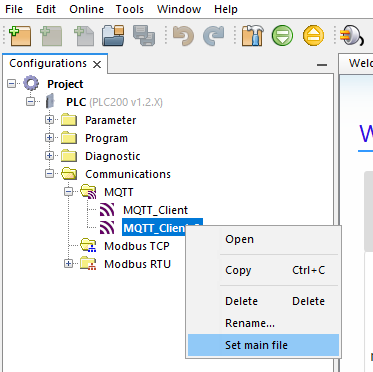Click the Modbus TCP folder icon
Image resolution: width=373 pixels, height=372 pixels.
click(88, 246)
